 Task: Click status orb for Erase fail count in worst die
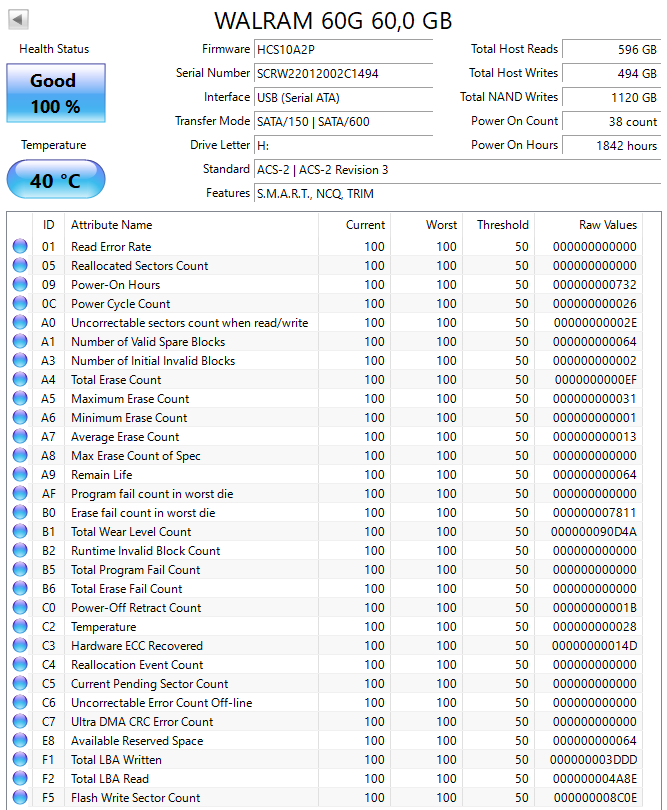click(20, 512)
